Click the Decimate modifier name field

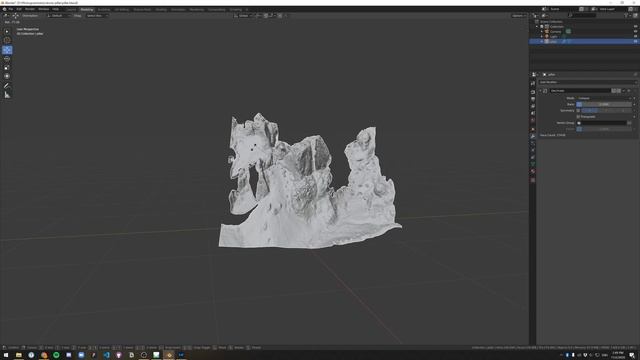click(x=580, y=91)
